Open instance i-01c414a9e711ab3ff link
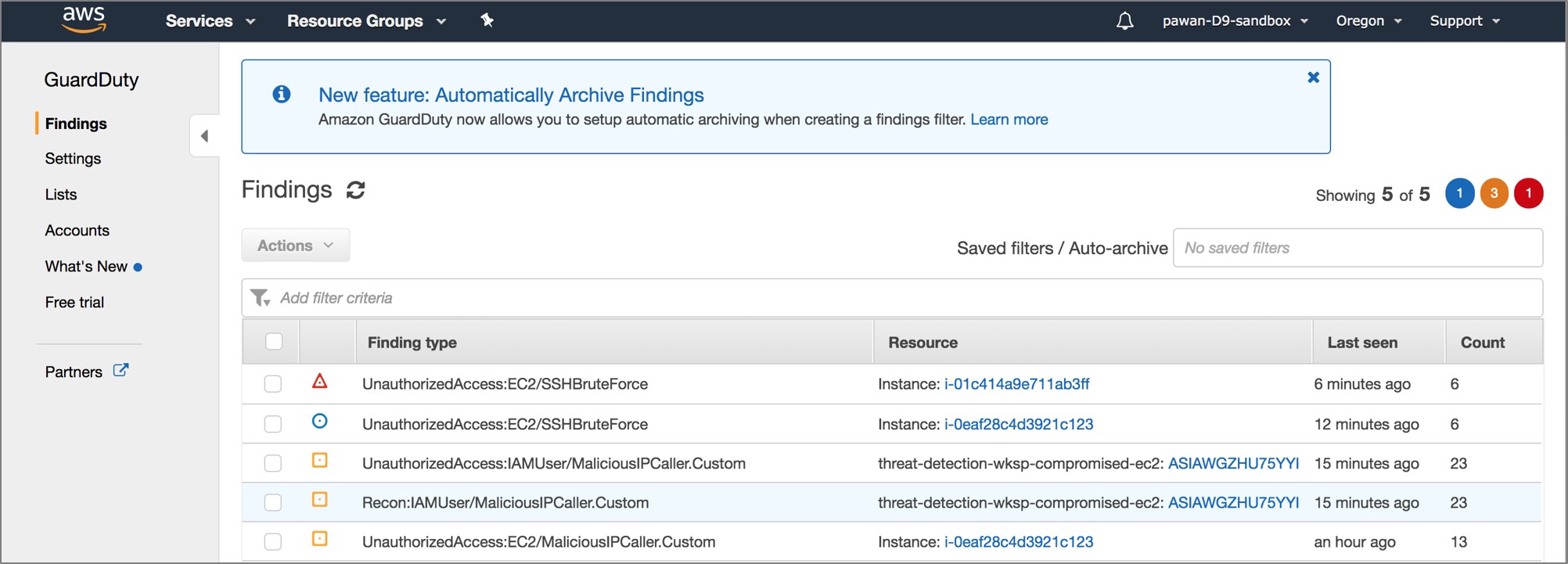Image resolution: width=1568 pixels, height=564 pixels. coord(1016,384)
